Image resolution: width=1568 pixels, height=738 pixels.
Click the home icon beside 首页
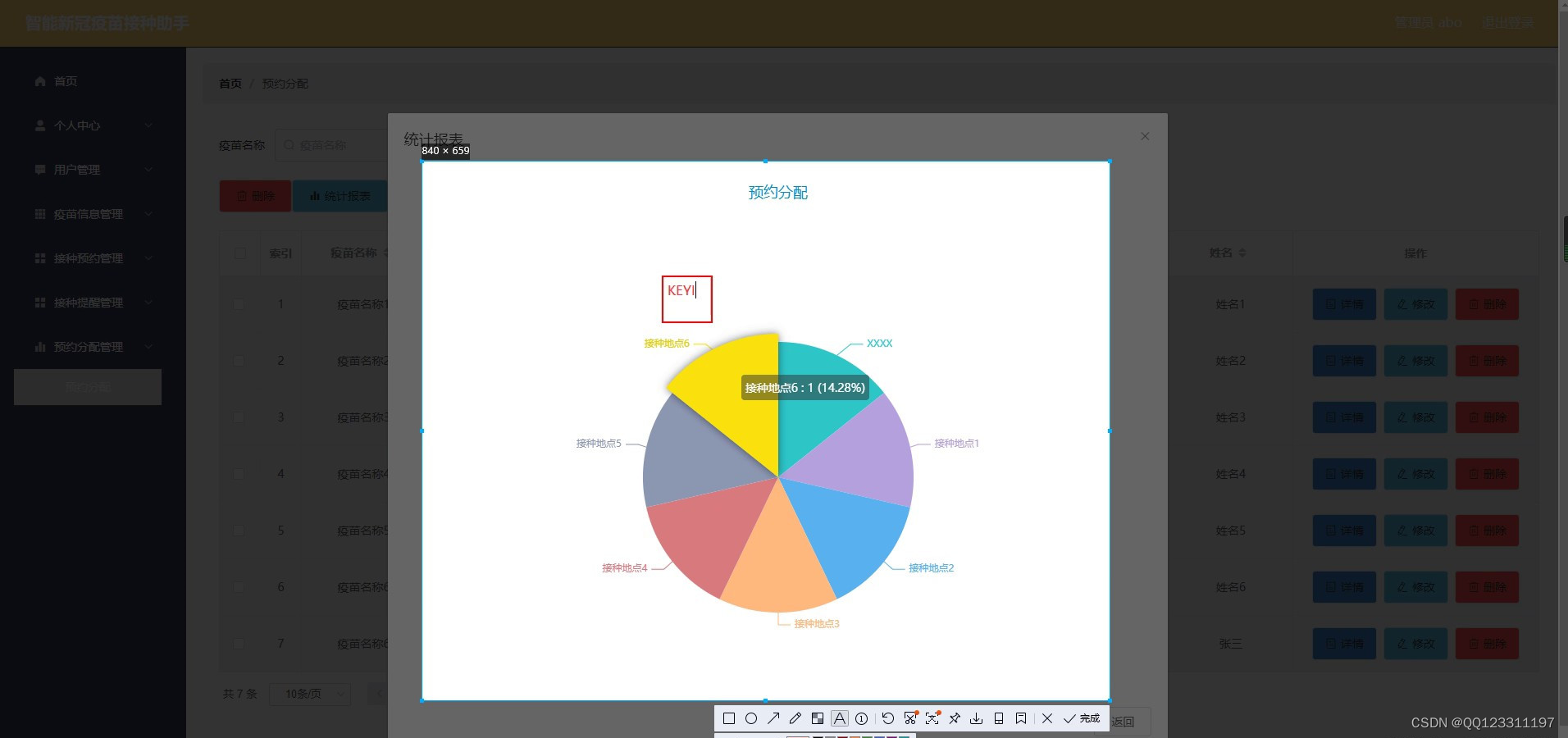[x=40, y=81]
